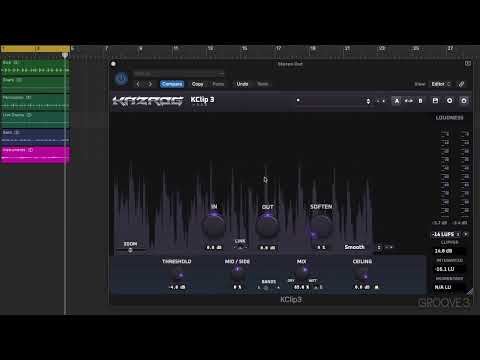The width and height of the screenshot is (480, 360).
Task: Click the save preset disk icon
Action: pos(435,101)
